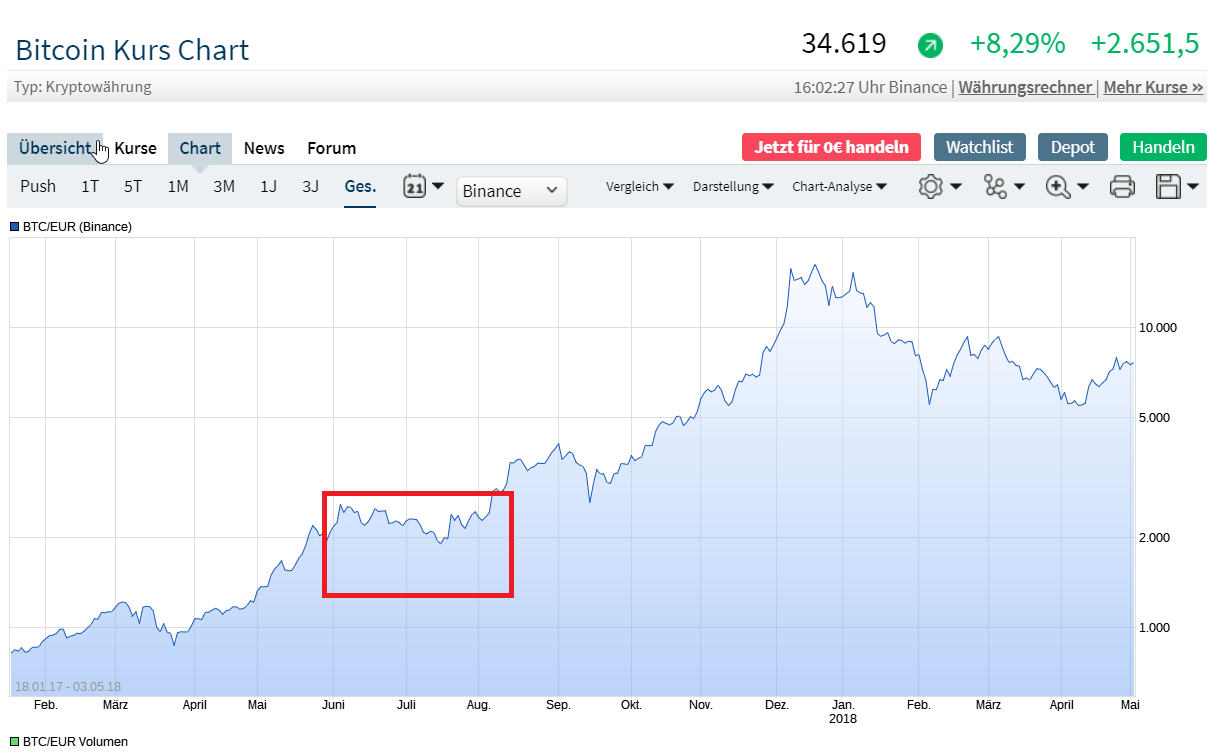Print the chart with the printer icon
This screenshot has width=1217, height=754.
tap(1122, 186)
